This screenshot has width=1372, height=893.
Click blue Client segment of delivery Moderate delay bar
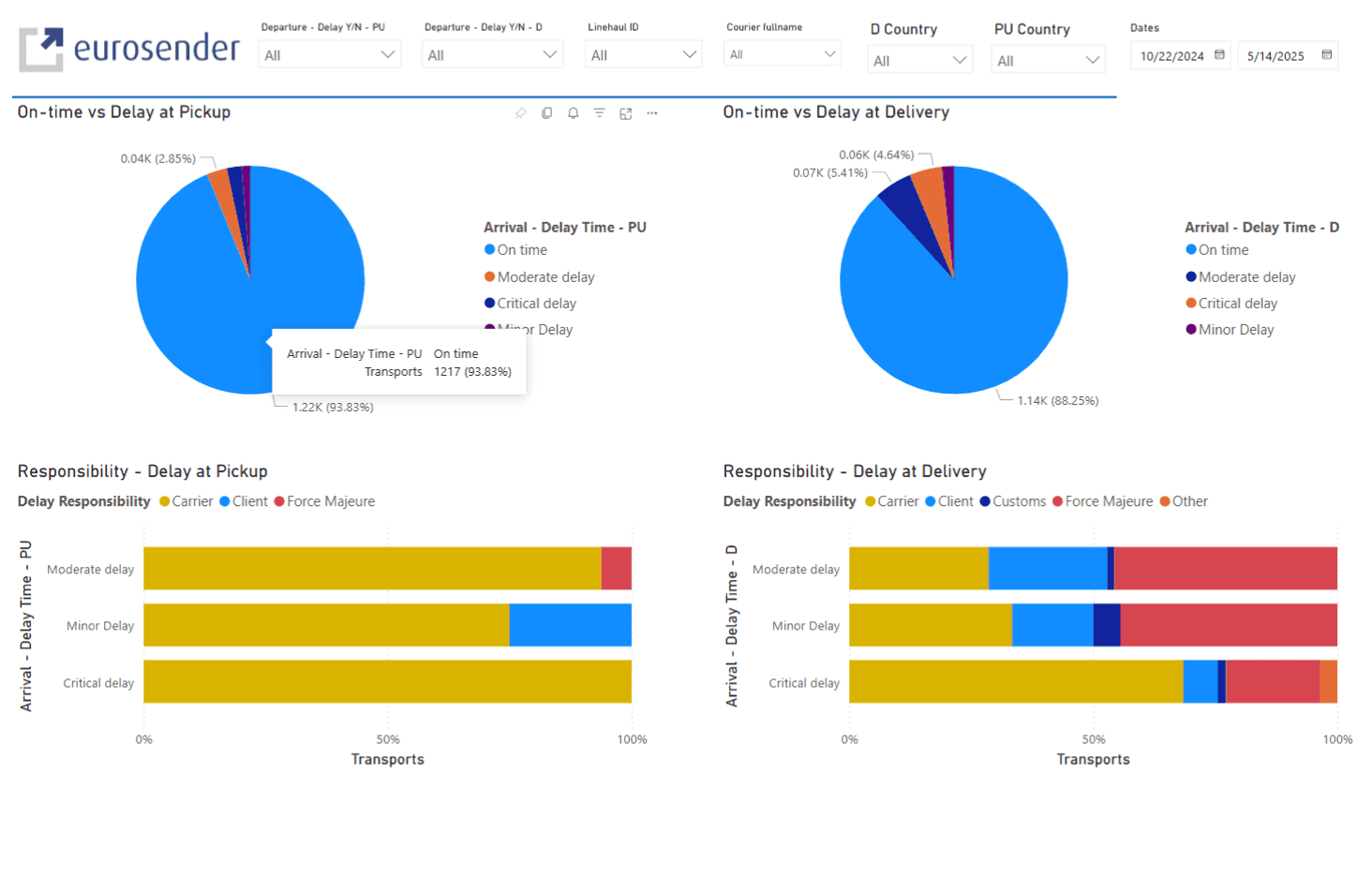(1048, 568)
